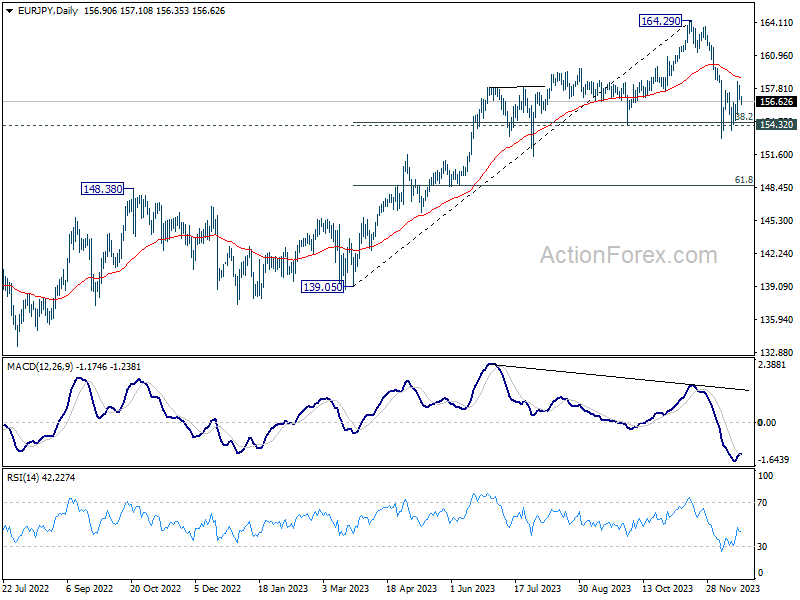Select the 38.2 Fibonacci level label
The image size is (800, 600).
coord(744,117)
